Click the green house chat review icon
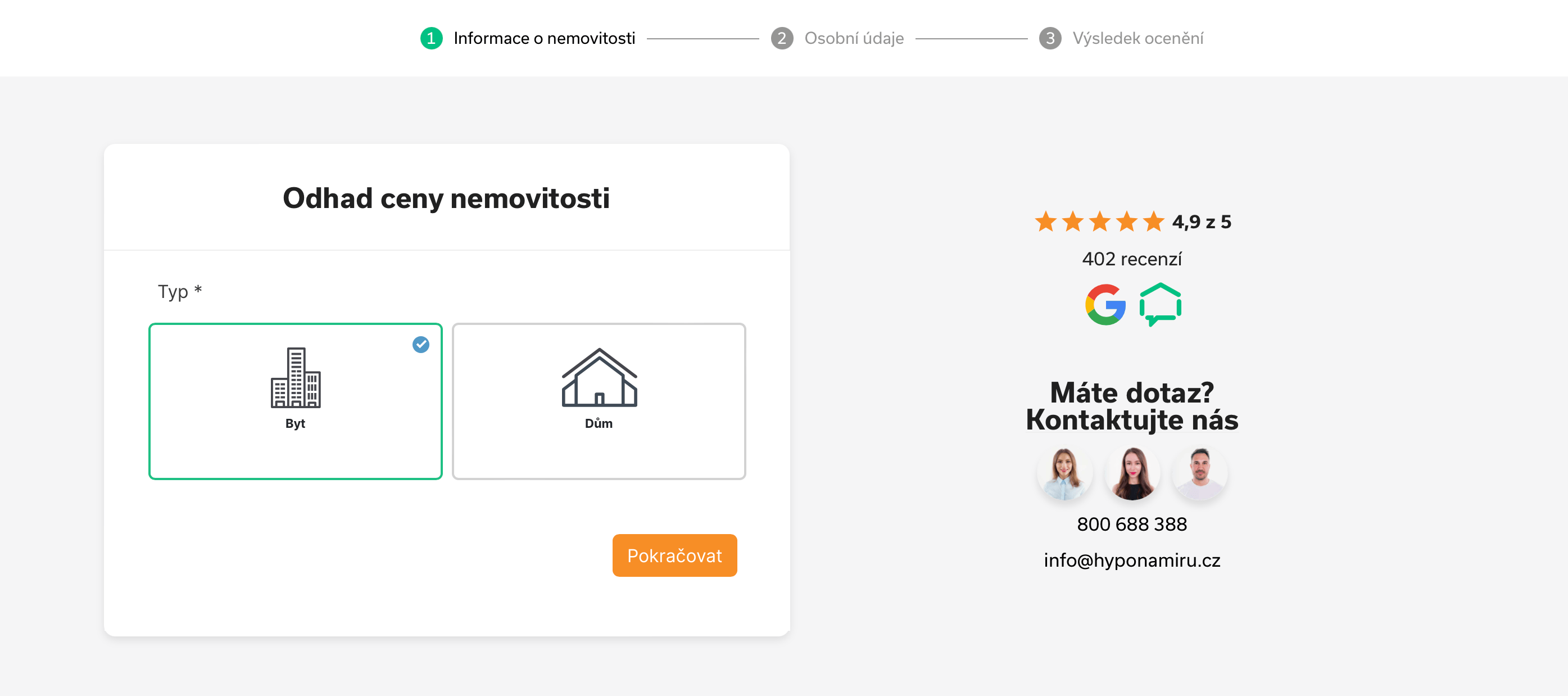This screenshot has height=696, width=1568. pos(1160,305)
